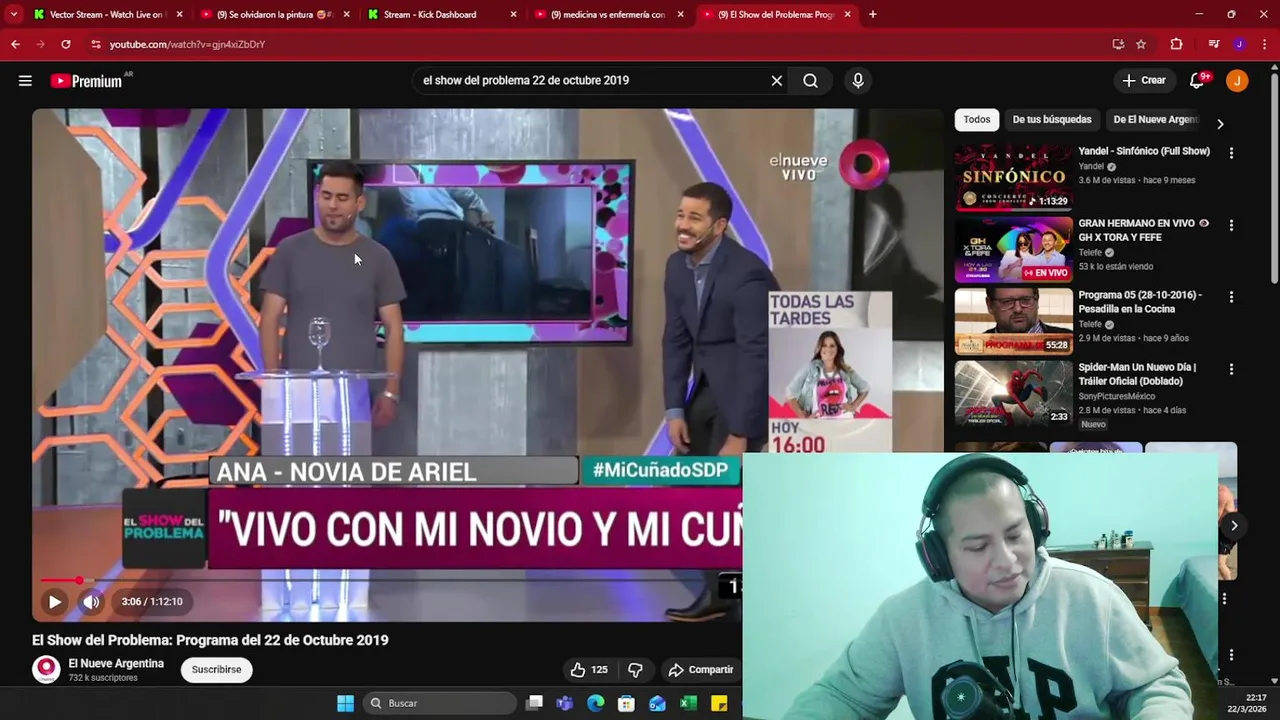Install app icon in address bar
Image resolution: width=1280 pixels, height=720 pixels.
coord(1118,44)
